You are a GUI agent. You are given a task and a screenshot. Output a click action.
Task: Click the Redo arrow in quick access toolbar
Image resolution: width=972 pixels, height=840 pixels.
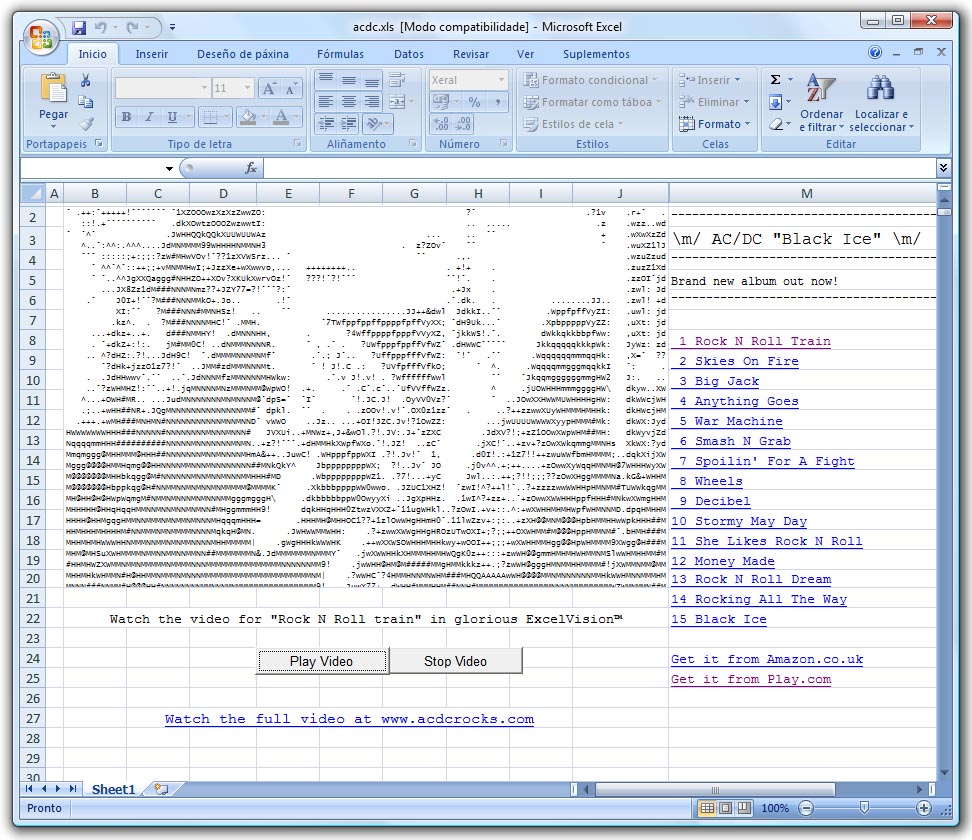pyautogui.click(x=132, y=27)
